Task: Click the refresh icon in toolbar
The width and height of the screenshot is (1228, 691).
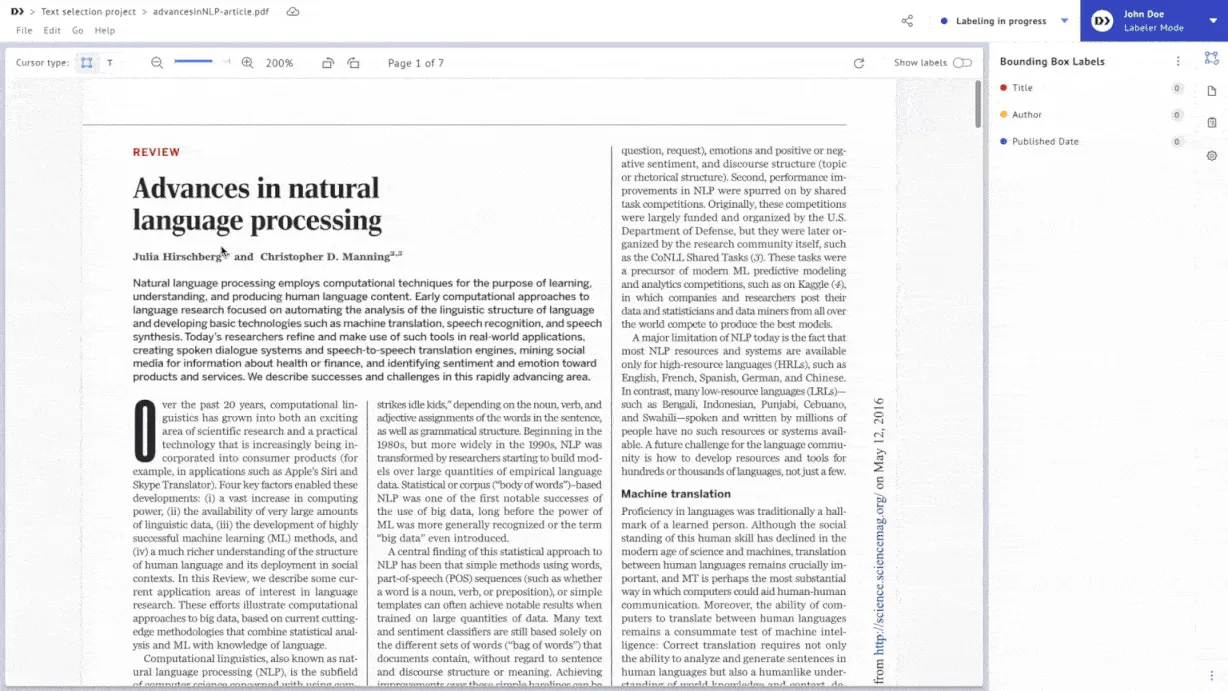Action: (x=858, y=63)
